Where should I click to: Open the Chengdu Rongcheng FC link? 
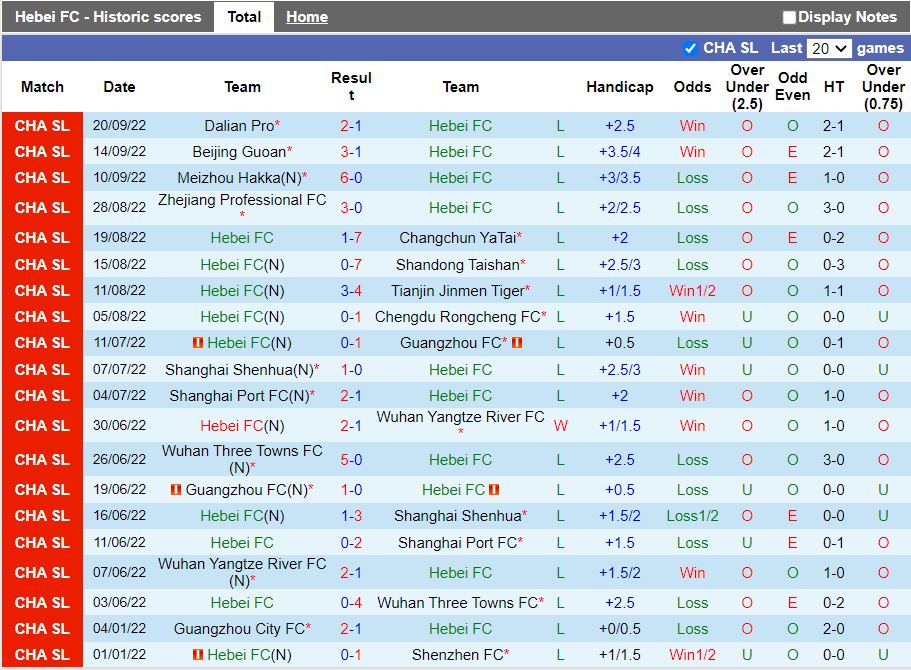click(x=458, y=316)
